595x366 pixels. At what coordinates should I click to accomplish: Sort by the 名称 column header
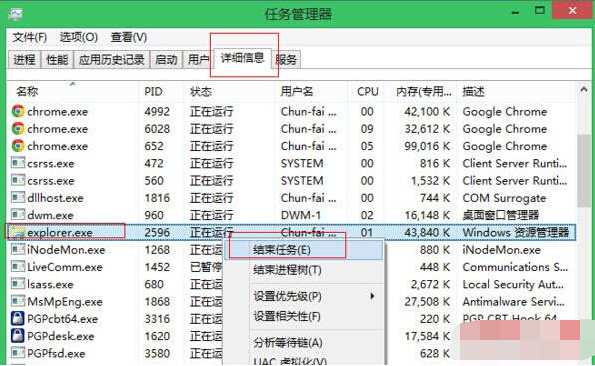[27, 91]
